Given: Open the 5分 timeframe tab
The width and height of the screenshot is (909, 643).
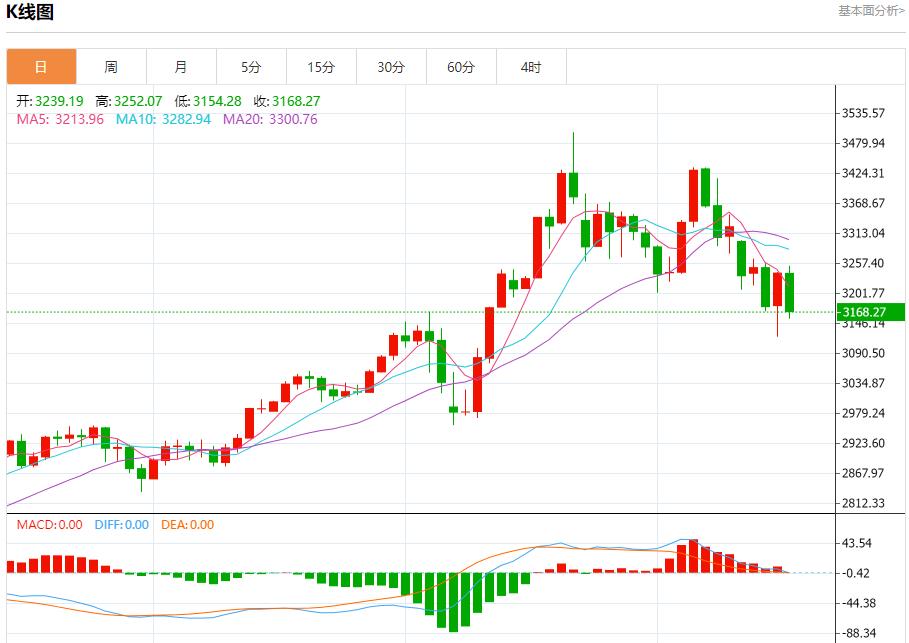Looking at the screenshot, I should [251, 67].
